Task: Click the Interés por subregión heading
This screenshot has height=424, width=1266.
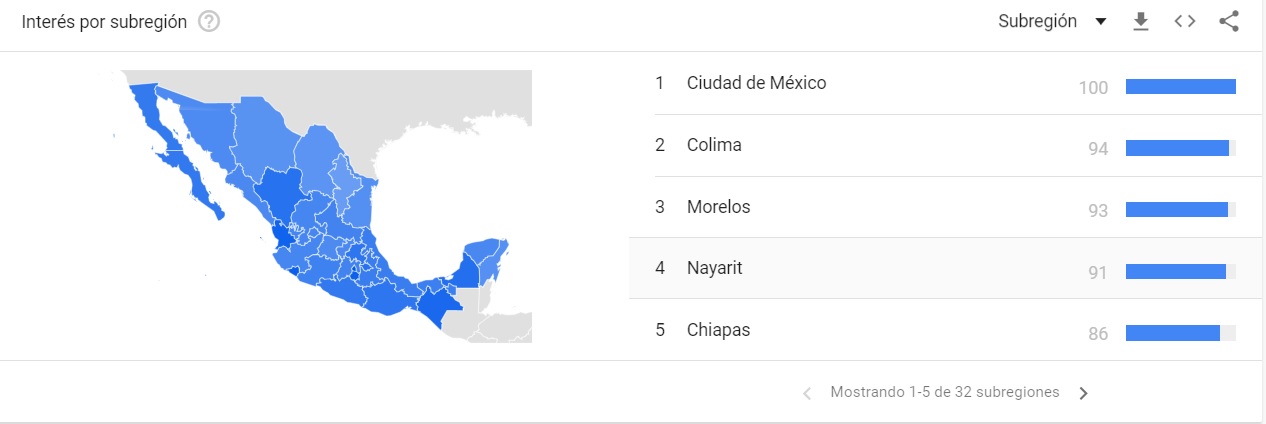Action: (x=105, y=22)
